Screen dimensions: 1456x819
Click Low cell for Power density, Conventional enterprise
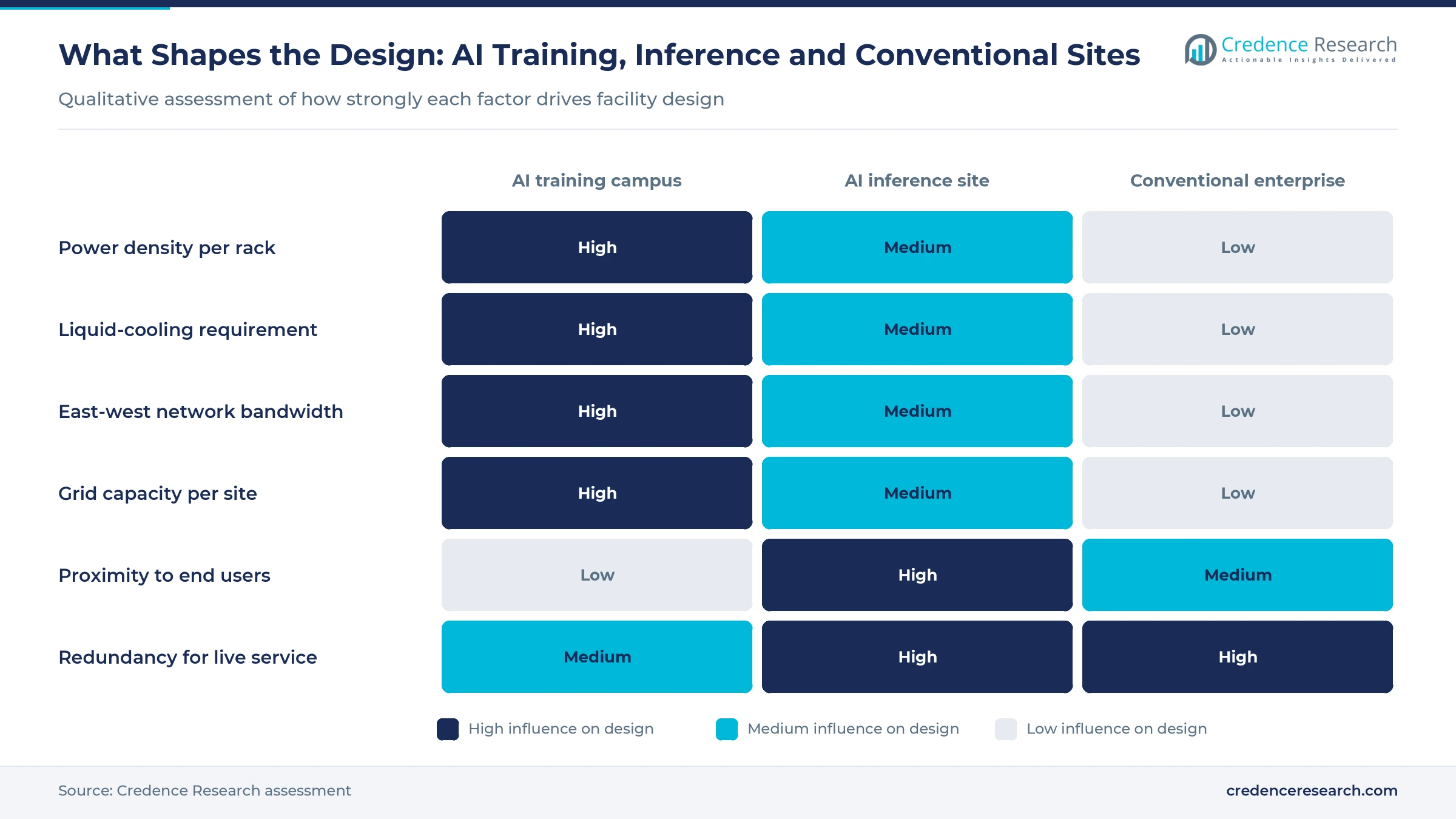[x=1238, y=248]
